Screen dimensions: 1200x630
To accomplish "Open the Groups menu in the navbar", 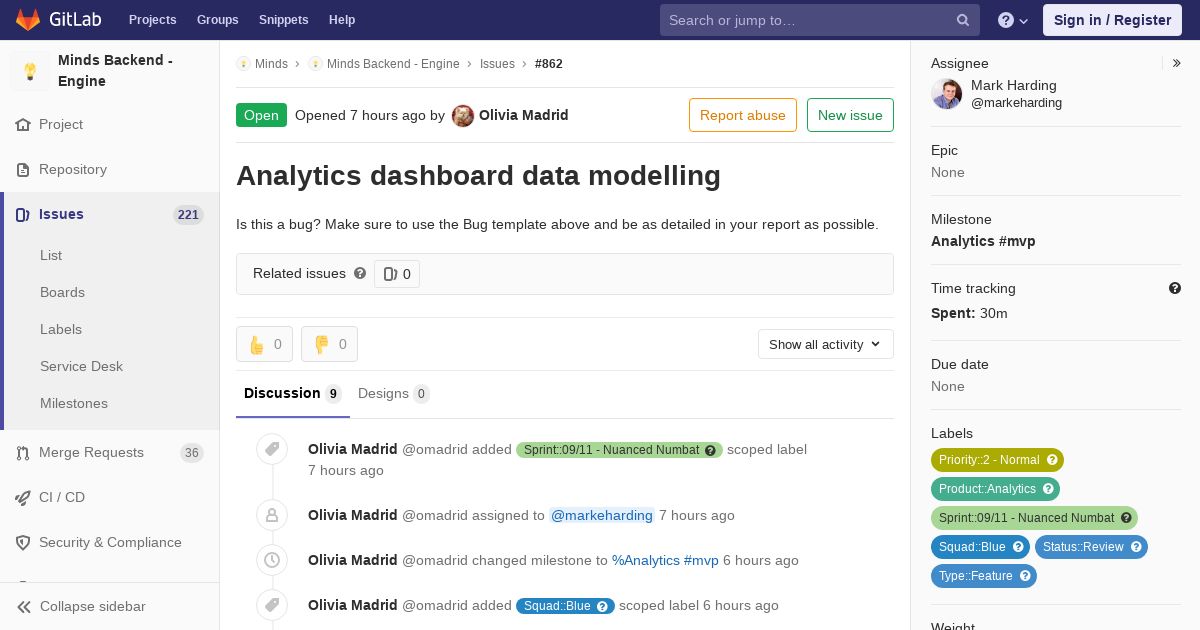I will [x=217, y=20].
